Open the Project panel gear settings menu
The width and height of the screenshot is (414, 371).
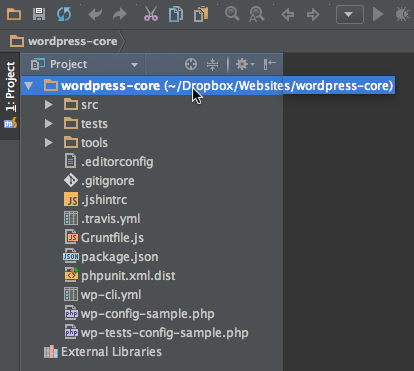click(245, 64)
